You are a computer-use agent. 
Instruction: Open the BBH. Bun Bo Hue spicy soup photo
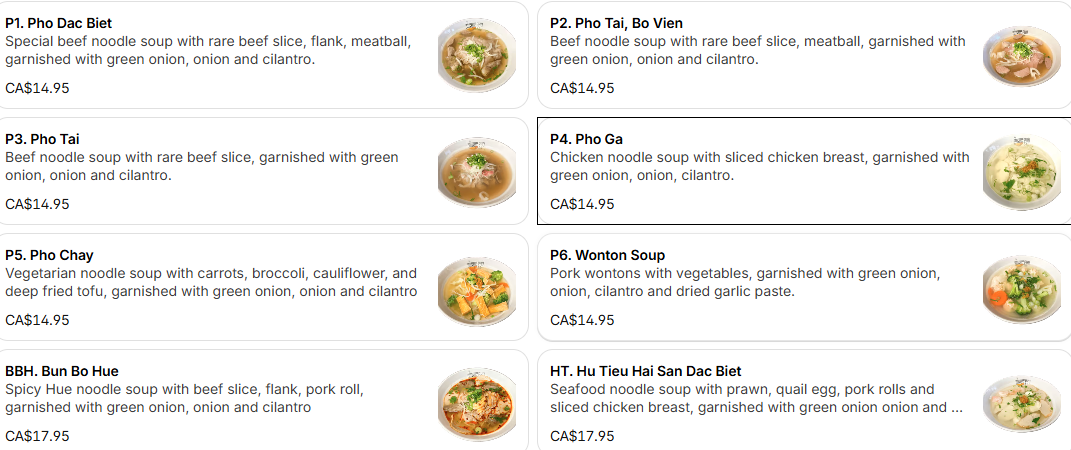pyautogui.click(x=477, y=404)
